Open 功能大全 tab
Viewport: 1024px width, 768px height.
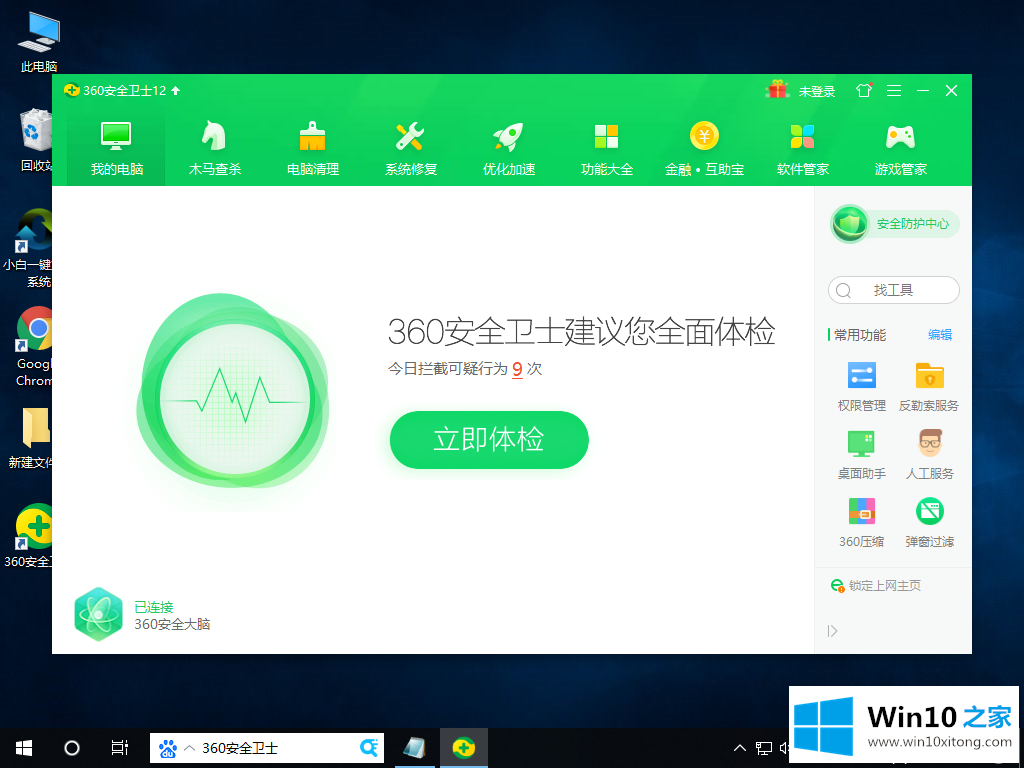point(607,149)
